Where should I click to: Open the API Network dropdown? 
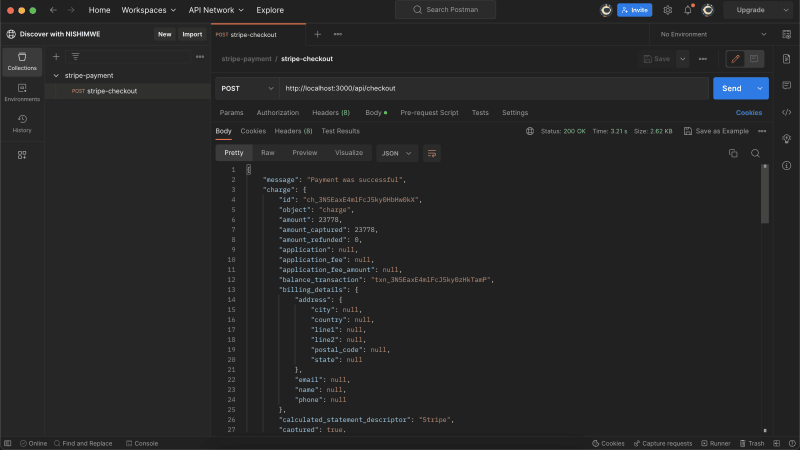pos(216,10)
